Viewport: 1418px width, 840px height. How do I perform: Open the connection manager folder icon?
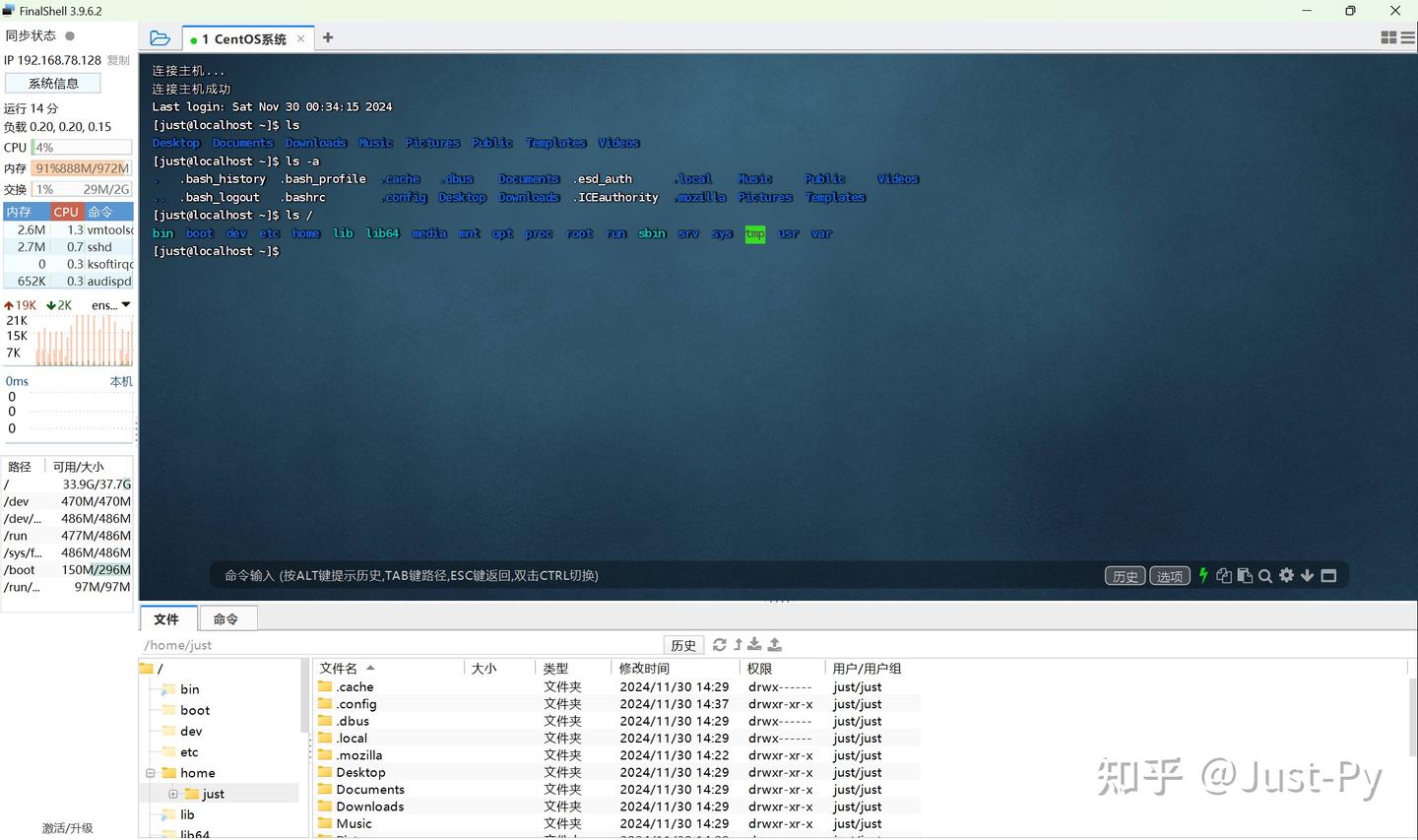point(160,38)
